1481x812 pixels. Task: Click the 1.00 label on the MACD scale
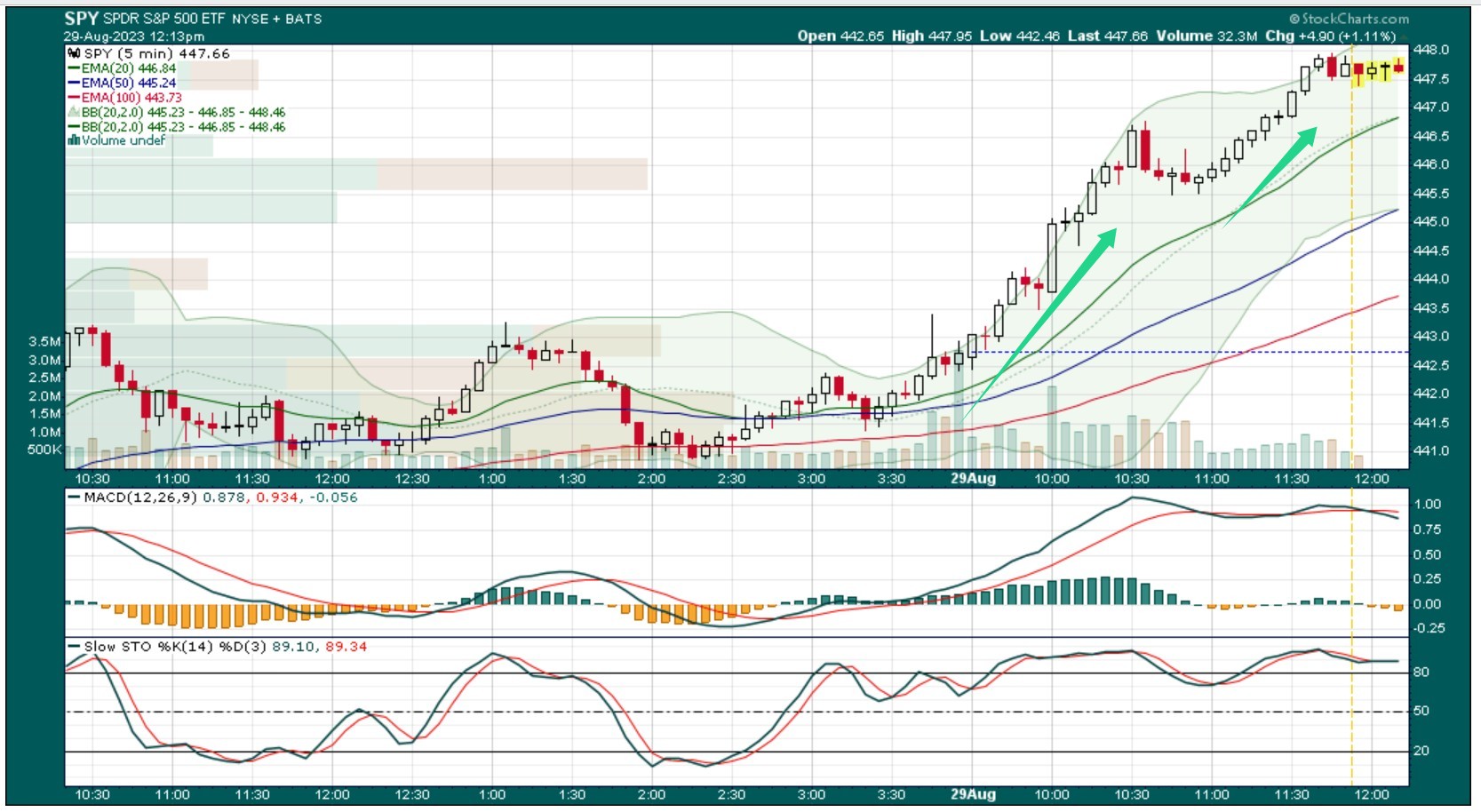click(1428, 505)
